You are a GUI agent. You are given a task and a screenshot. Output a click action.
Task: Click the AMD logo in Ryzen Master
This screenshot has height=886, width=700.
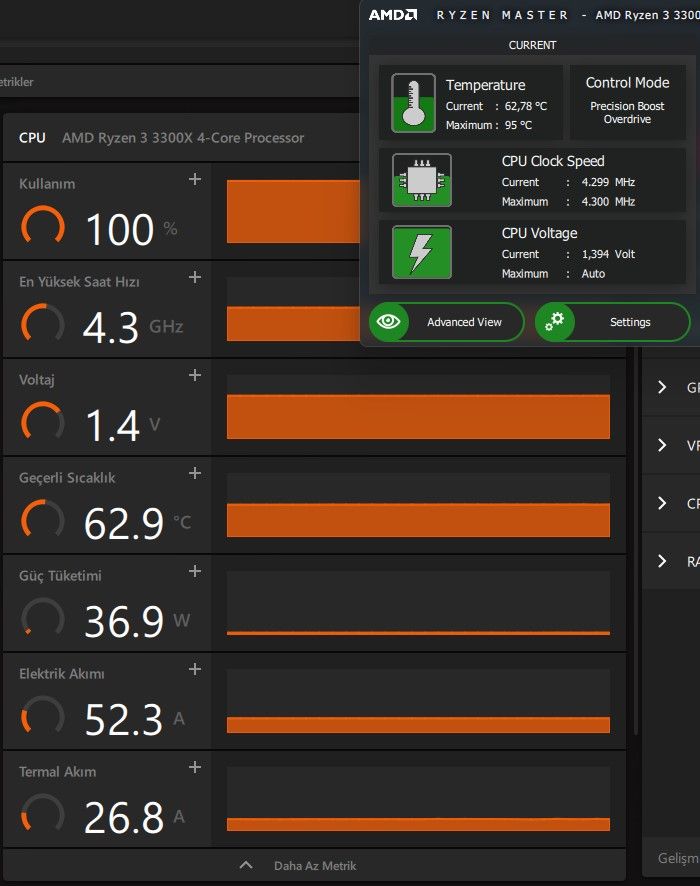393,15
